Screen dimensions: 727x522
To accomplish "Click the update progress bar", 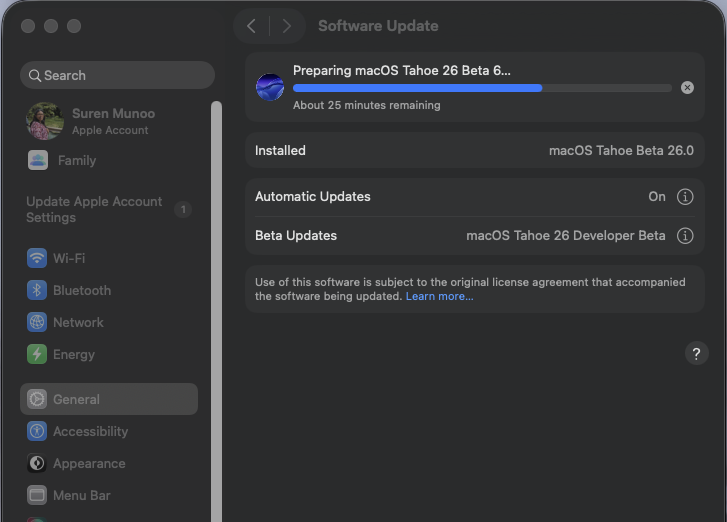I will [482, 88].
